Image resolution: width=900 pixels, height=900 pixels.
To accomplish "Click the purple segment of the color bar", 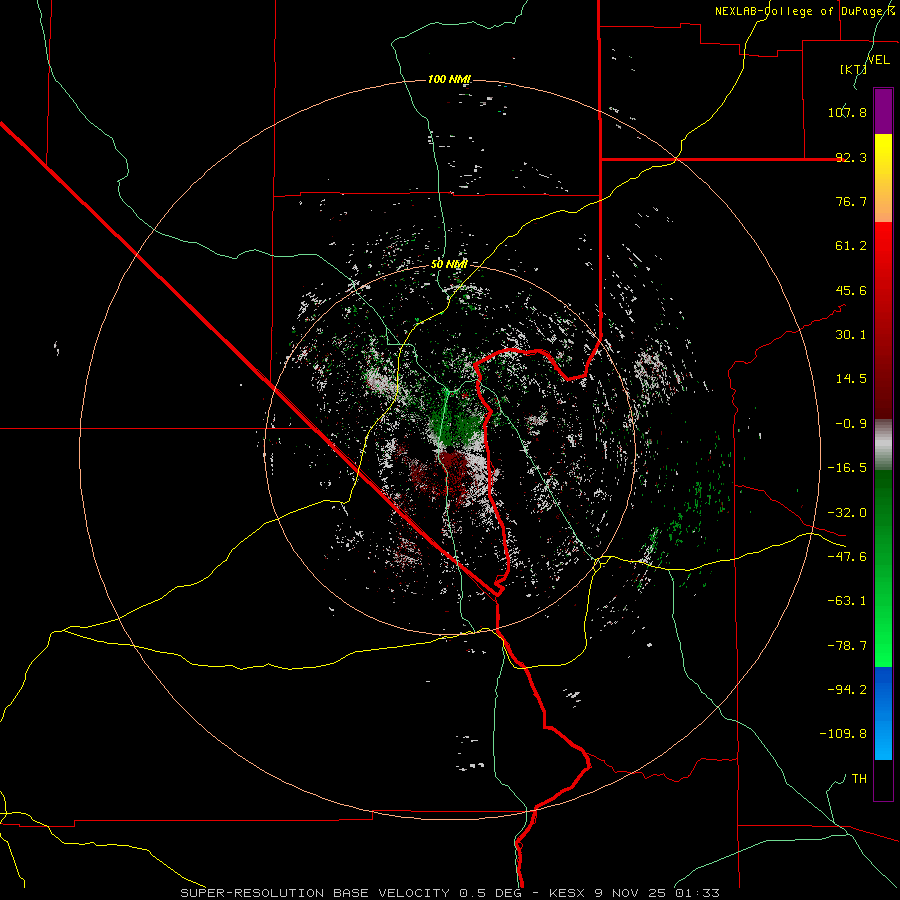I will 883,112.
